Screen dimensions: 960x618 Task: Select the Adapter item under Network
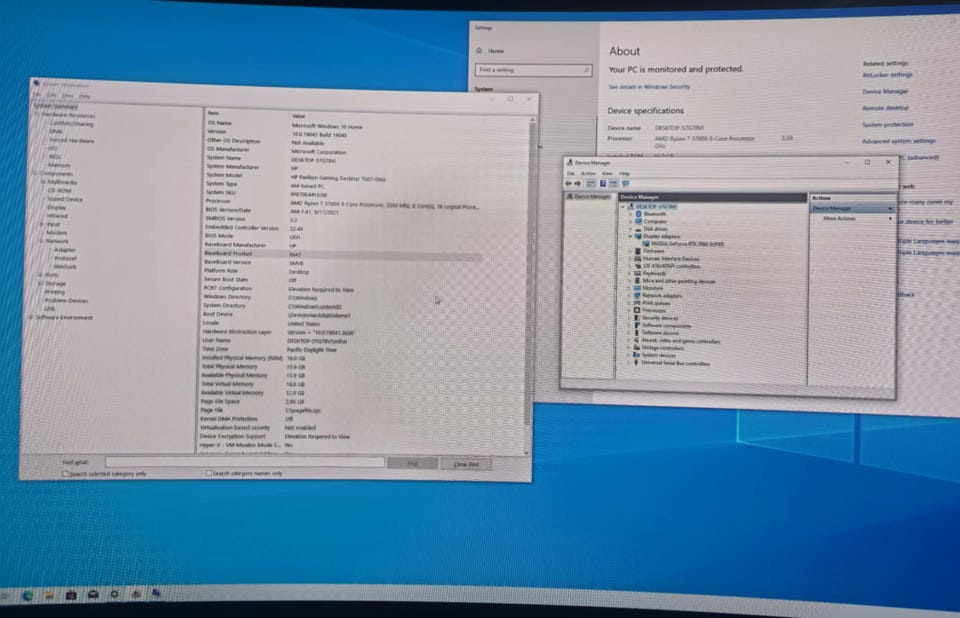click(x=64, y=250)
